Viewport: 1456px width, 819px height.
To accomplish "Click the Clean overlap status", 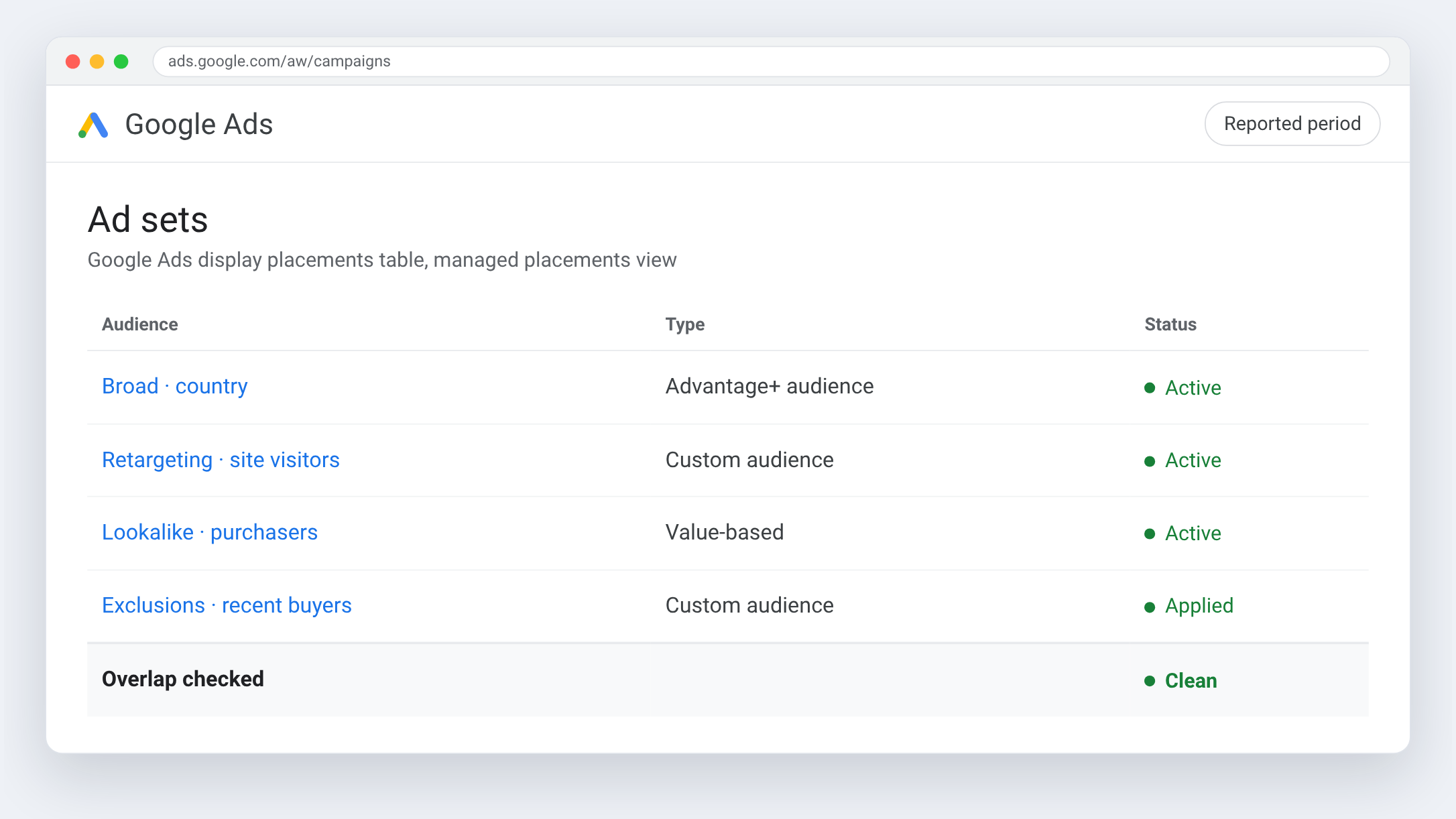I will [x=1180, y=681].
